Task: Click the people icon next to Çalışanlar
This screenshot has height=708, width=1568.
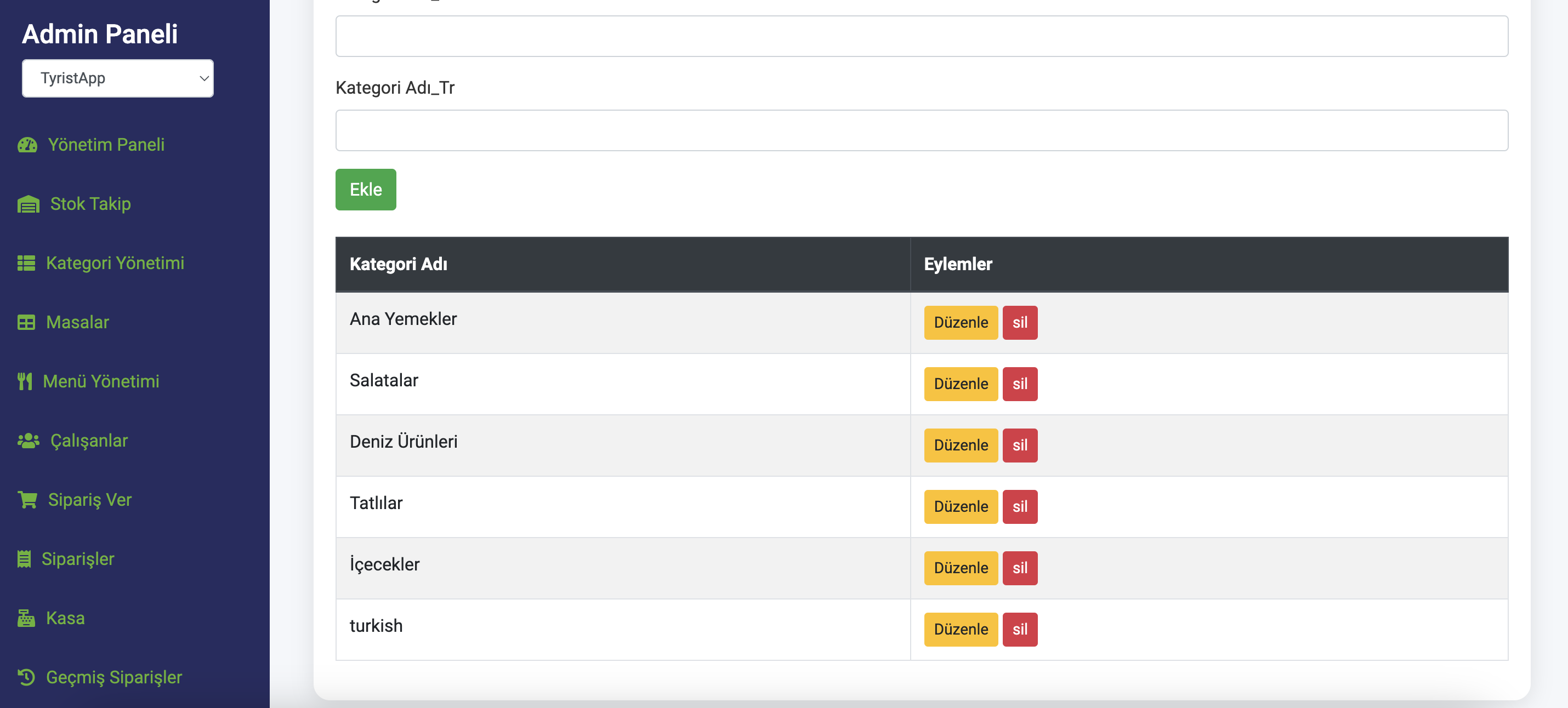Action: coord(28,441)
